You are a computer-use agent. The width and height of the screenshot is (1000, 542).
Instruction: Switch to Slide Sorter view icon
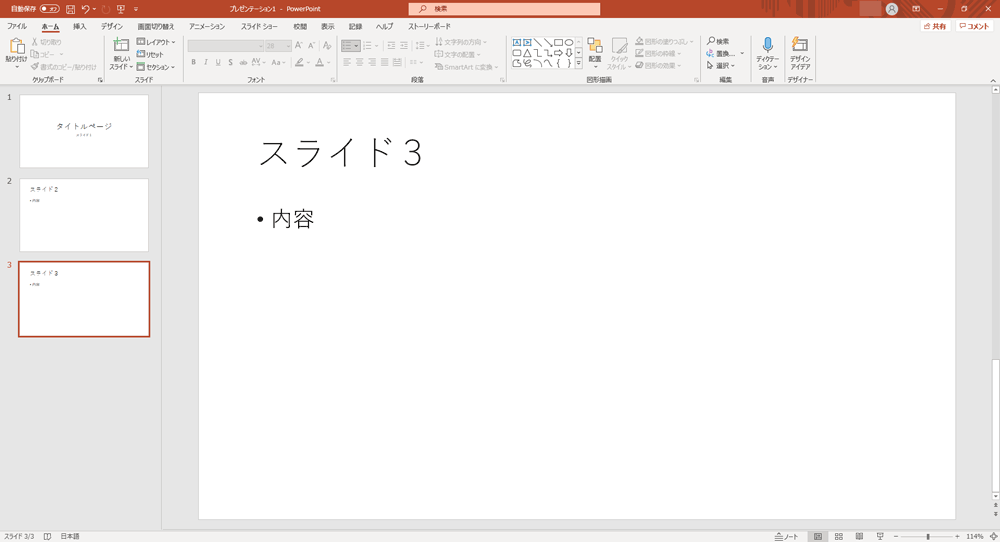point(839,536)
